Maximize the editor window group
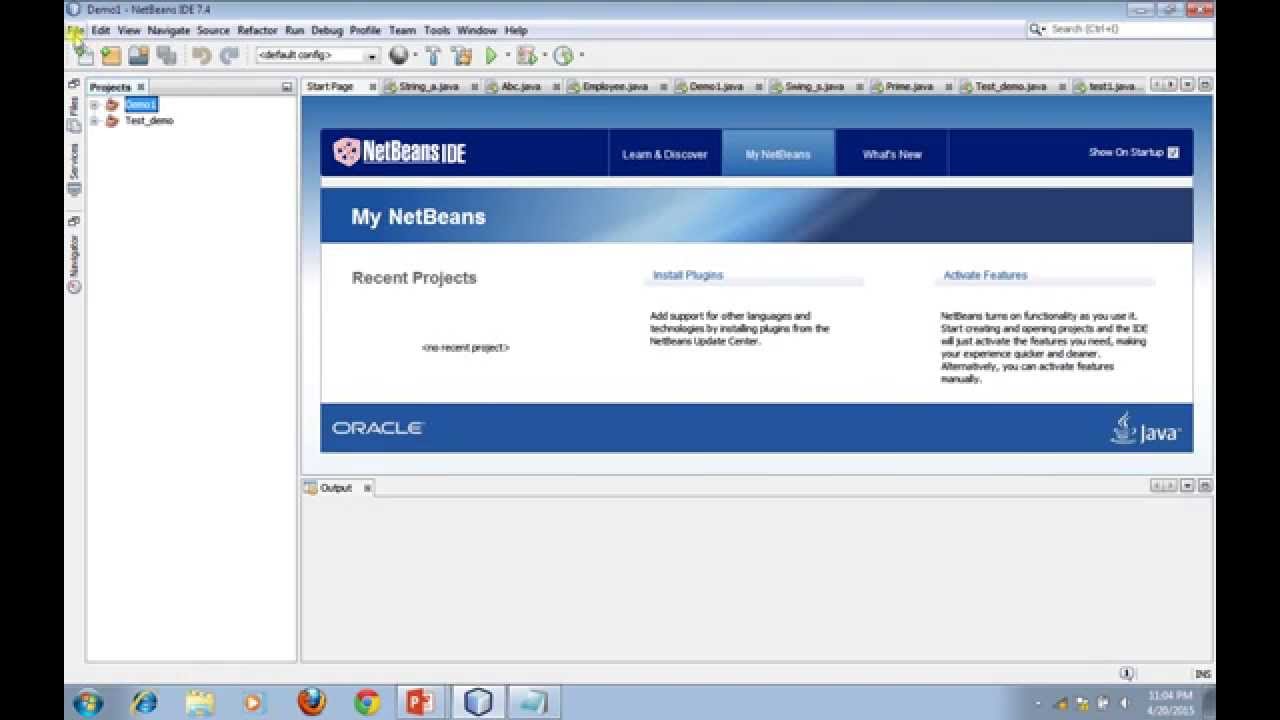This screenshot has height=720, width=1280. coord(1205,85)
